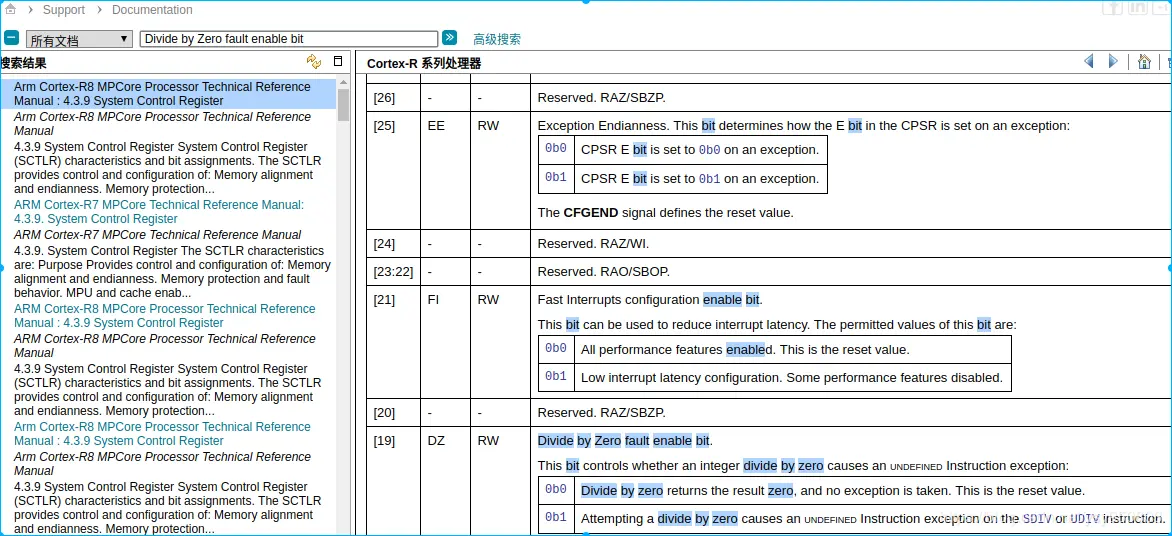Click 'Fast Interrupts configuration enable bit' text

coord(650,300)
